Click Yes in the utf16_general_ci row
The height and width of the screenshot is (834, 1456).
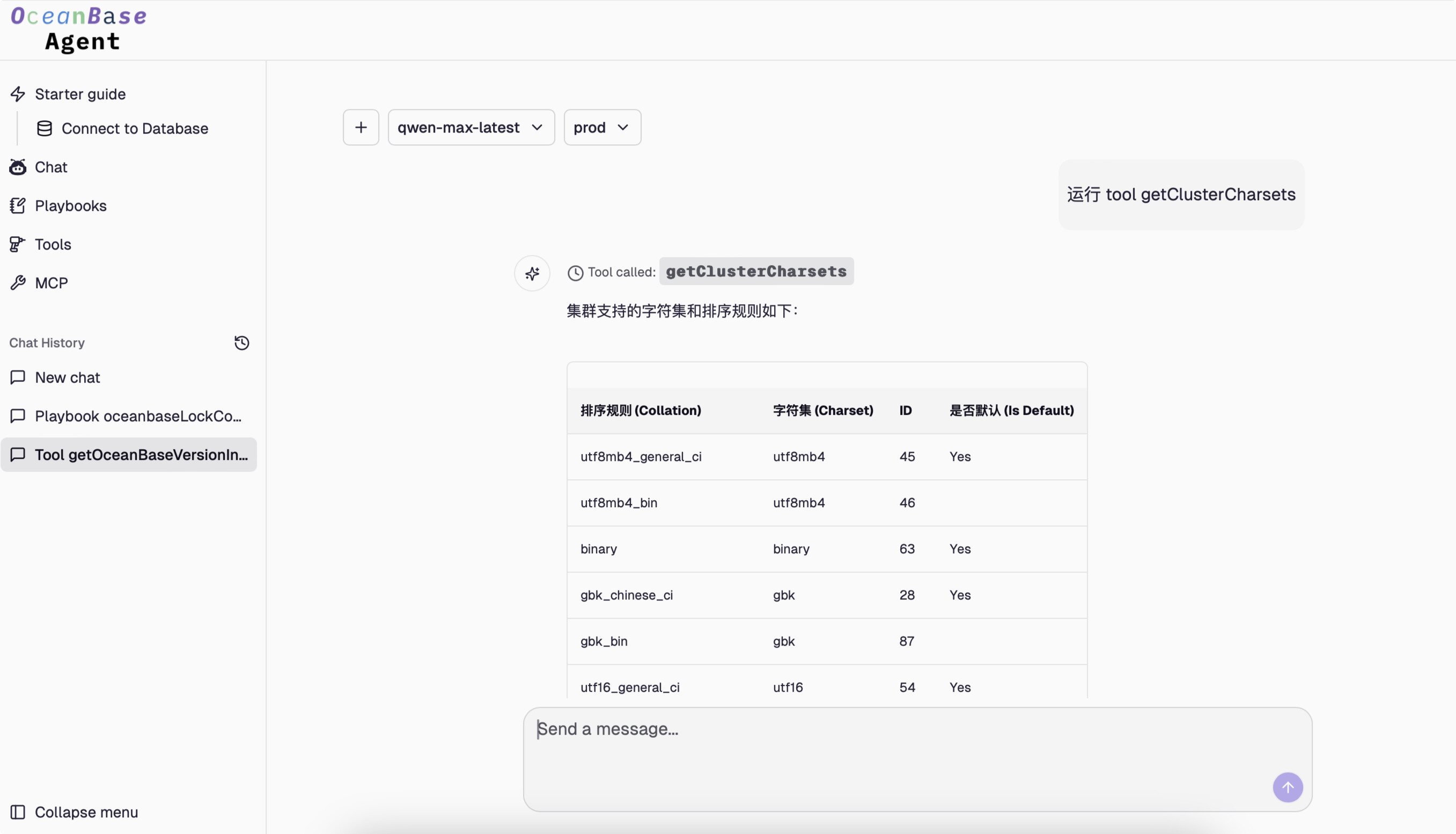[960, 687]
